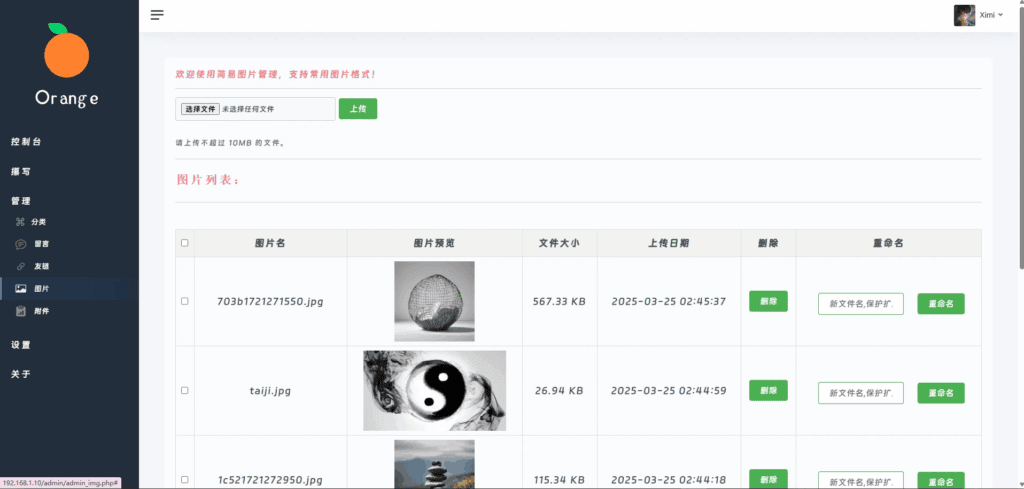Click the 26.94 KB file size

559,391
